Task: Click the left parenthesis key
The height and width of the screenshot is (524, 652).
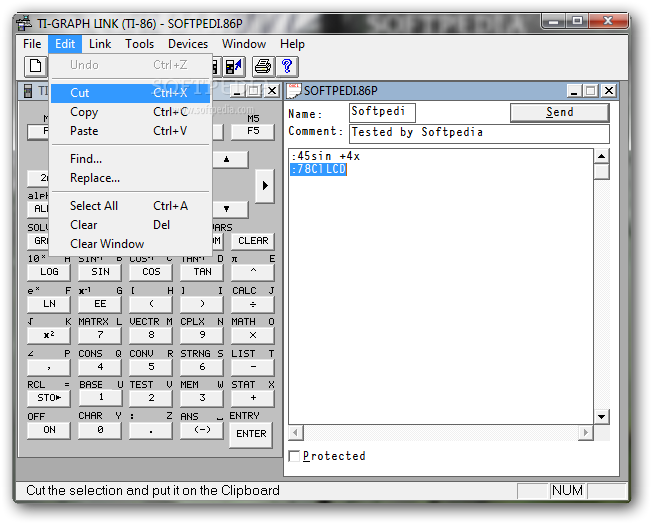Action: (x=151, y=304)
